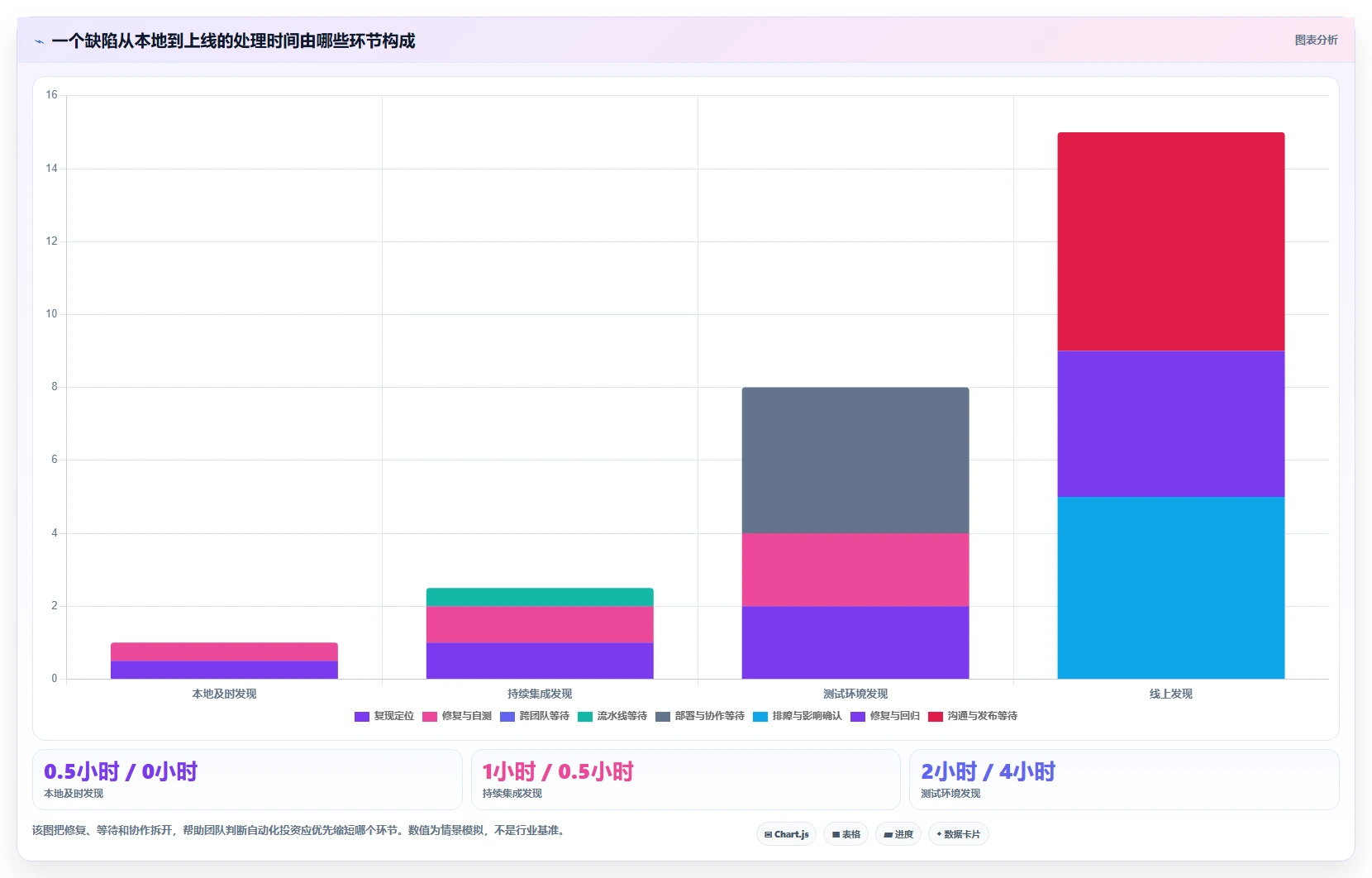Toggle the 沟通与发布等待 legend entry
Viewport: 1372px width, 878px height.
pos(973,716)
